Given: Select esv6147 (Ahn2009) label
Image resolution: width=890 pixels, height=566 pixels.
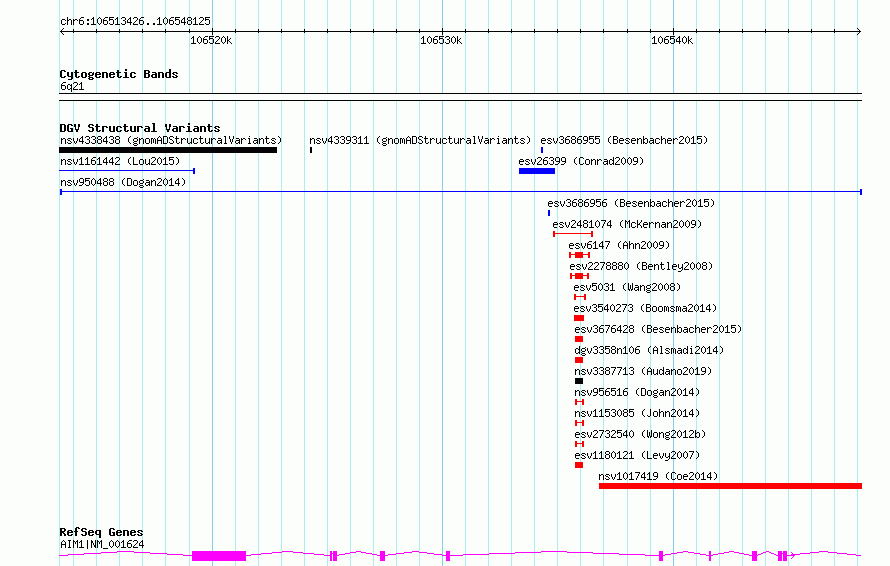Looking at the screenshot, I should click(x=619, y=245).
